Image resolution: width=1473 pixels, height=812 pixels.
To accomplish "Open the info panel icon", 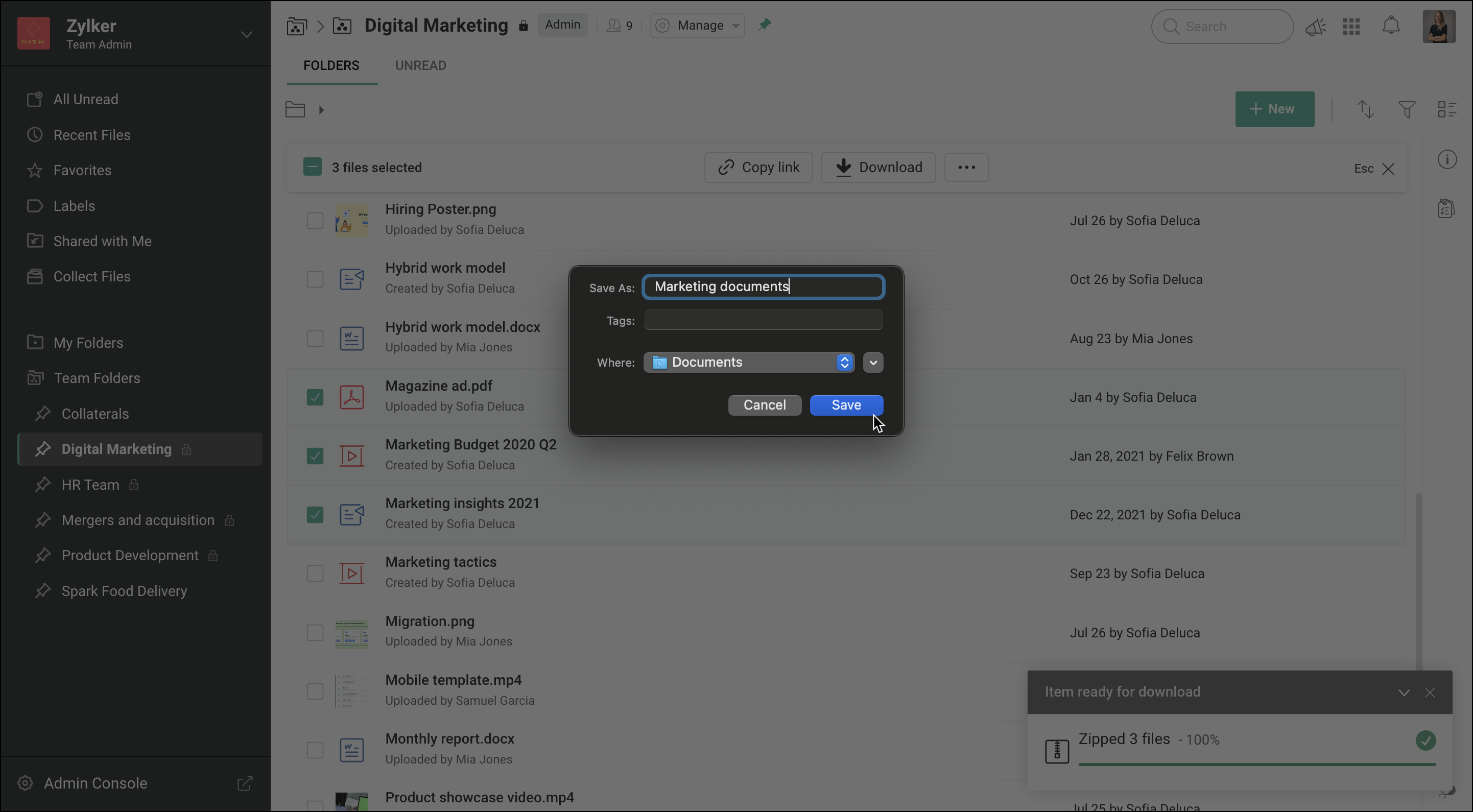I will [x=1446, y=159].
